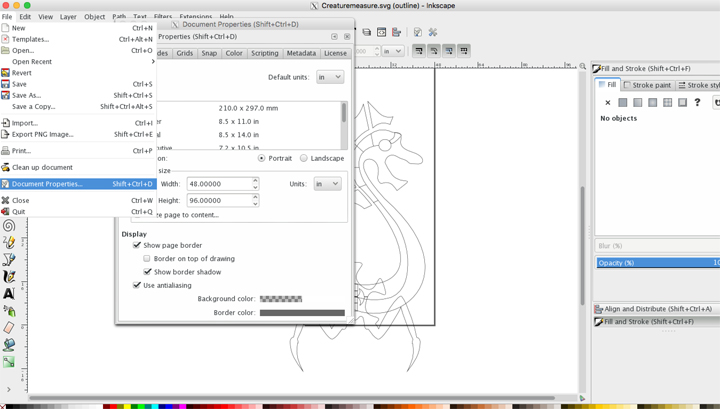Screen dimensions: 720x409
Task: Open Align and Distribute panel header
Action: click(x=657, y=309)
